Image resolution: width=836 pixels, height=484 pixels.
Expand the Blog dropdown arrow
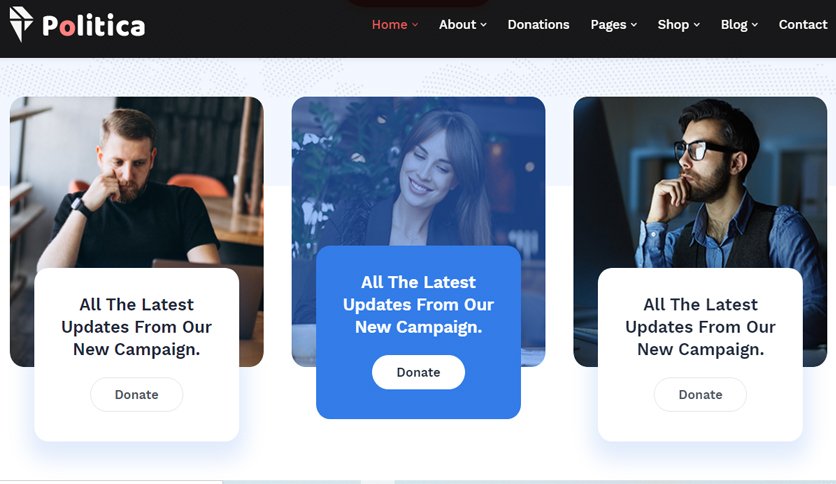coord(754,25)
